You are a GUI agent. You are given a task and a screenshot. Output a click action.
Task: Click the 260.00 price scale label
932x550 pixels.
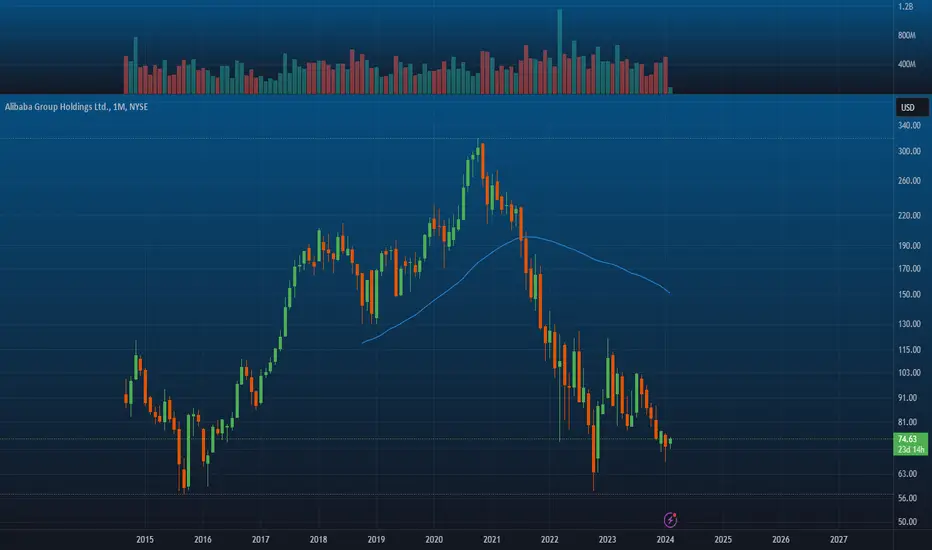[909, 181]
